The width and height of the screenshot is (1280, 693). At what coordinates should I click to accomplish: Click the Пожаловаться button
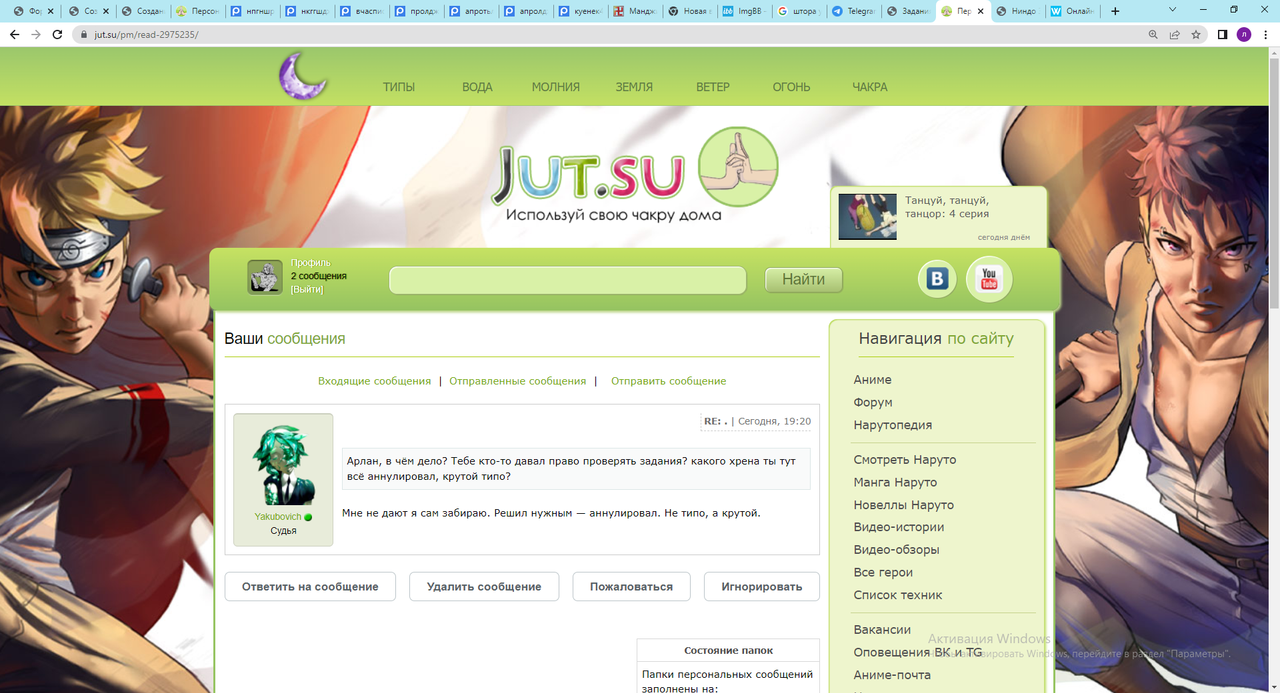631,586
